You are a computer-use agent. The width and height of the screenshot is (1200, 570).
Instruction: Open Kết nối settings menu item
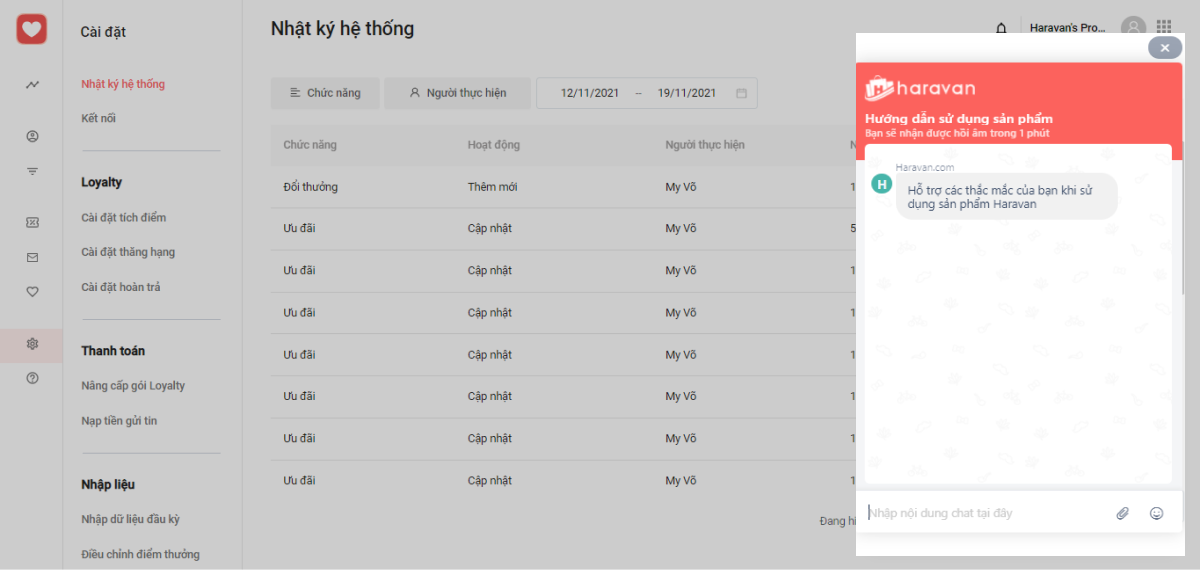[x=98, y=118]
